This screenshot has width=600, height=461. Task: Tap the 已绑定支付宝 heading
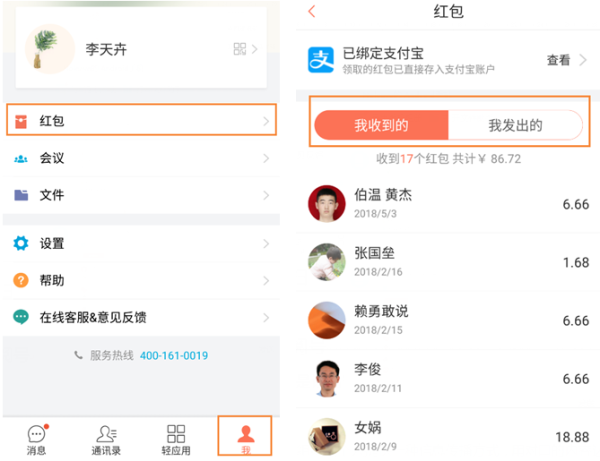(x=383, y=53)
